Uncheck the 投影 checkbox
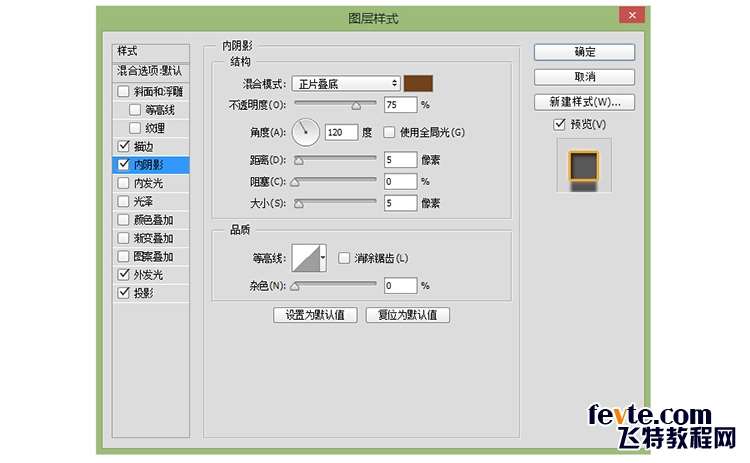Screen dimensions: 750x463 [123, 292]
